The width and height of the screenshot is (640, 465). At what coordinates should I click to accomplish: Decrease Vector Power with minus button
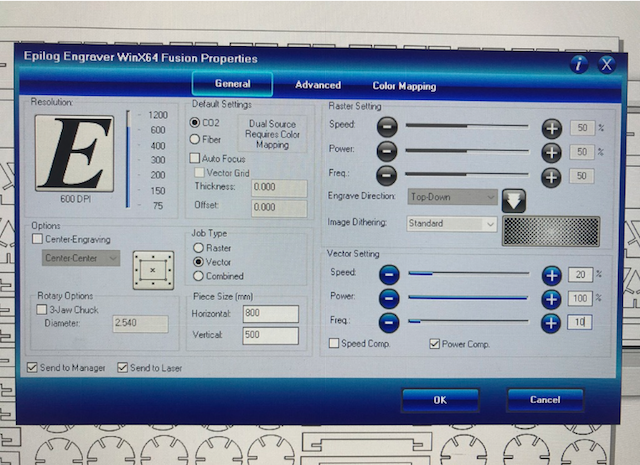(389, 298)
